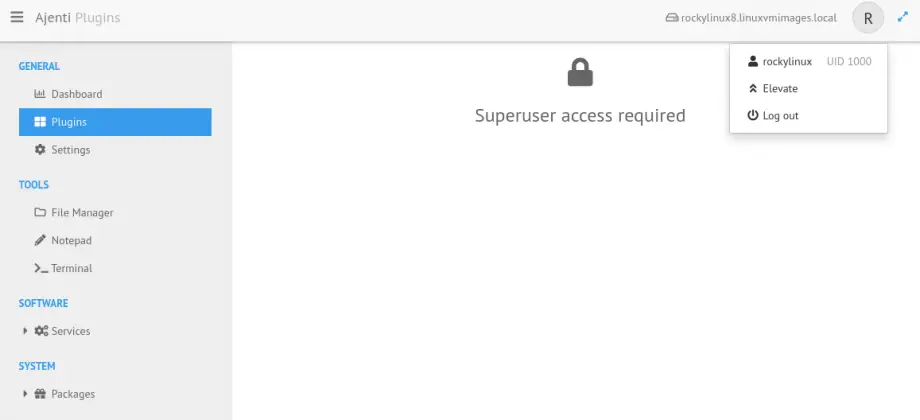Click the Ajenti title in header
The width and height of the screenshot is (920, 420).
point(52,18)
